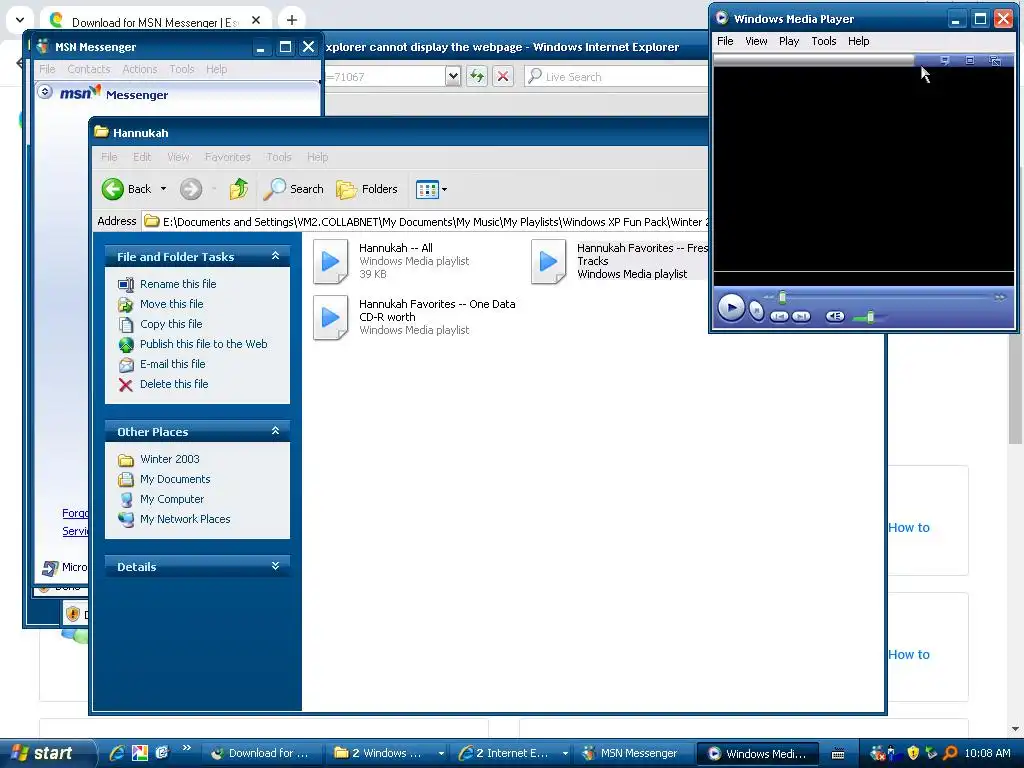Screen dimensions: 1024x768
Task: Open the Internet Explorer address dropdown
Action: click(x=453, y=76)
